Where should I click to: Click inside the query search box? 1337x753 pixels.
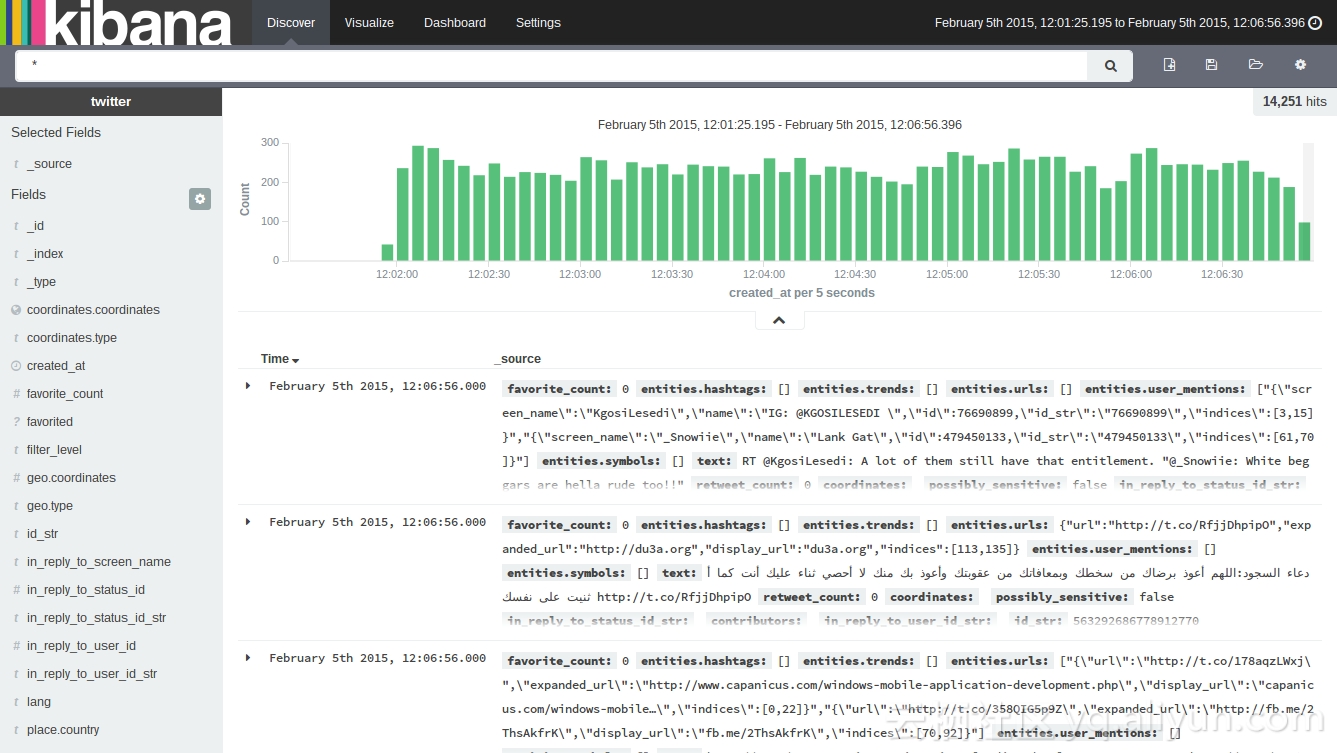pyautogui.click(x=550, y=66)
